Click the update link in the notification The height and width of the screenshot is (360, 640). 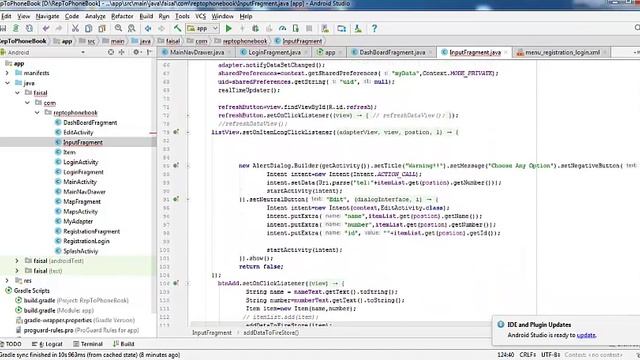[586, 335]
